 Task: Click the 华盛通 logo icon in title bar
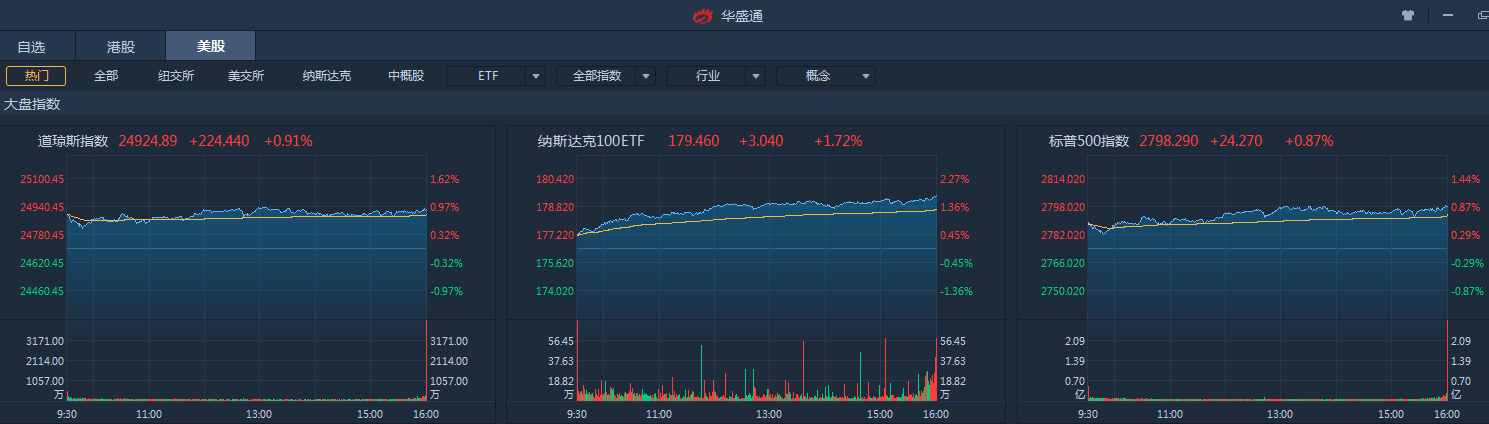point(704,16)
